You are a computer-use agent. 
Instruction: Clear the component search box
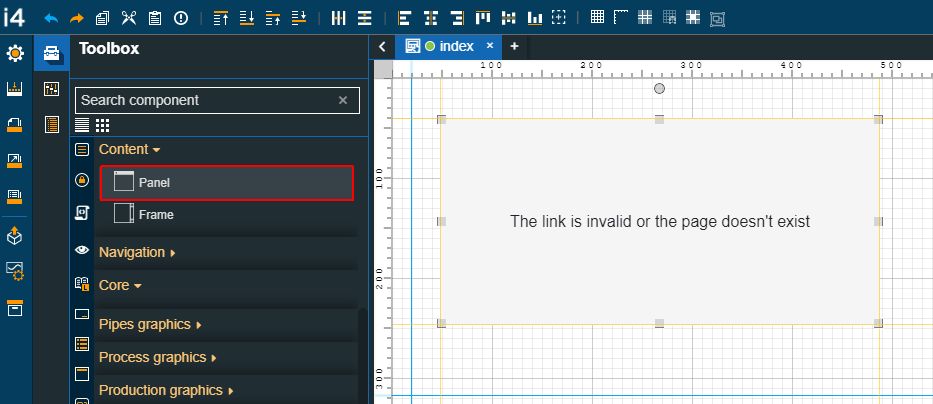(343, 100)
